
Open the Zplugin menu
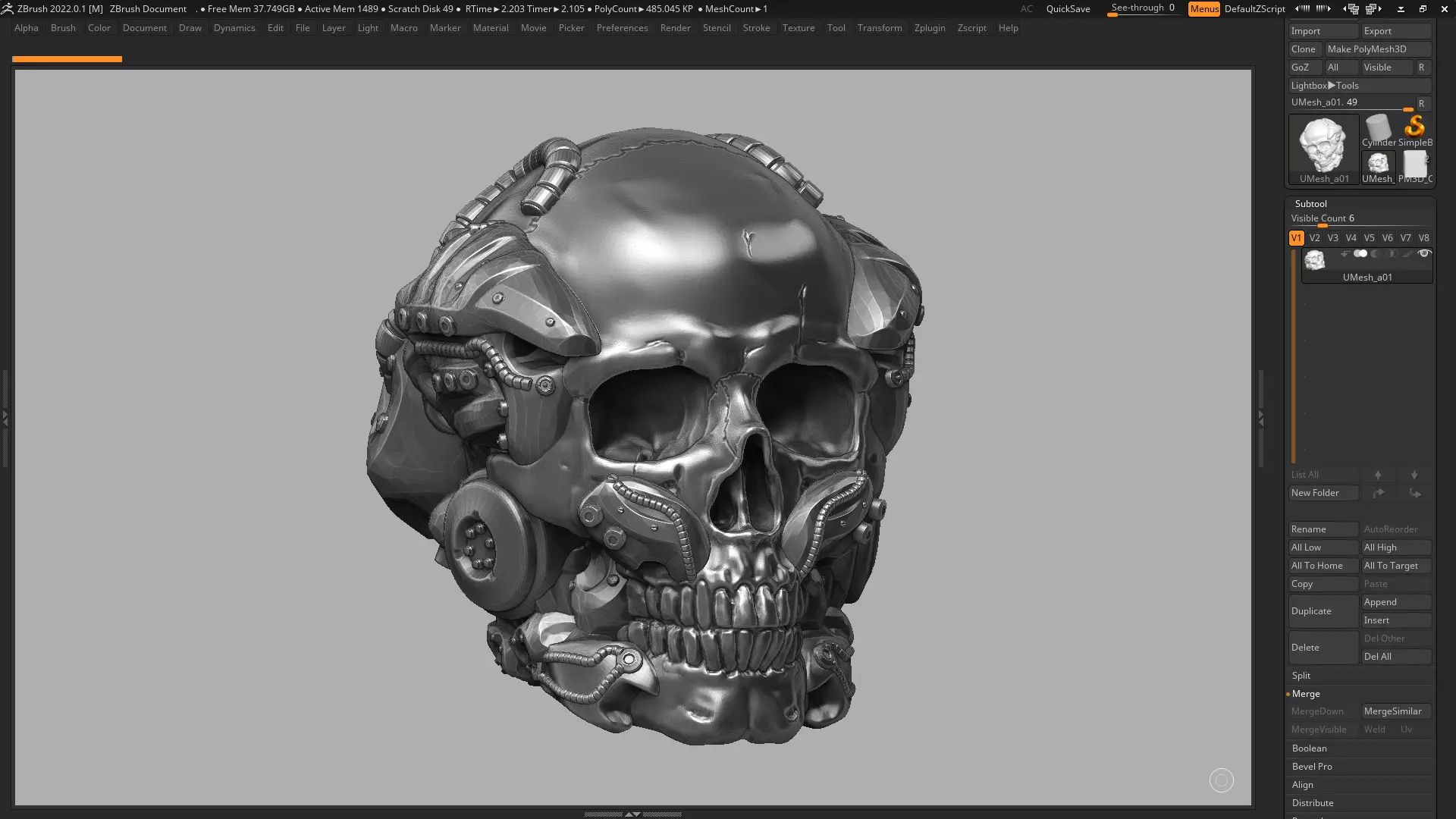929,28
